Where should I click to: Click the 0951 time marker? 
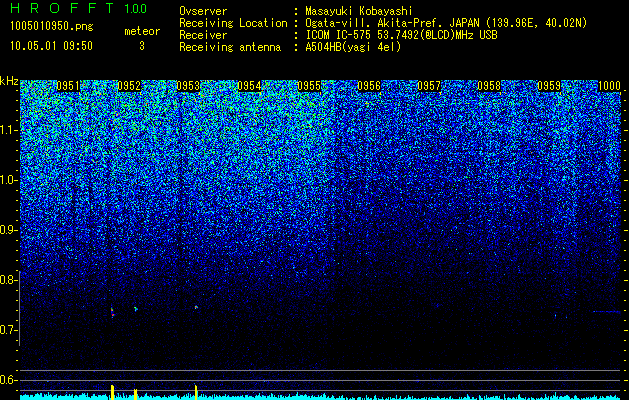tap(68, 86)
